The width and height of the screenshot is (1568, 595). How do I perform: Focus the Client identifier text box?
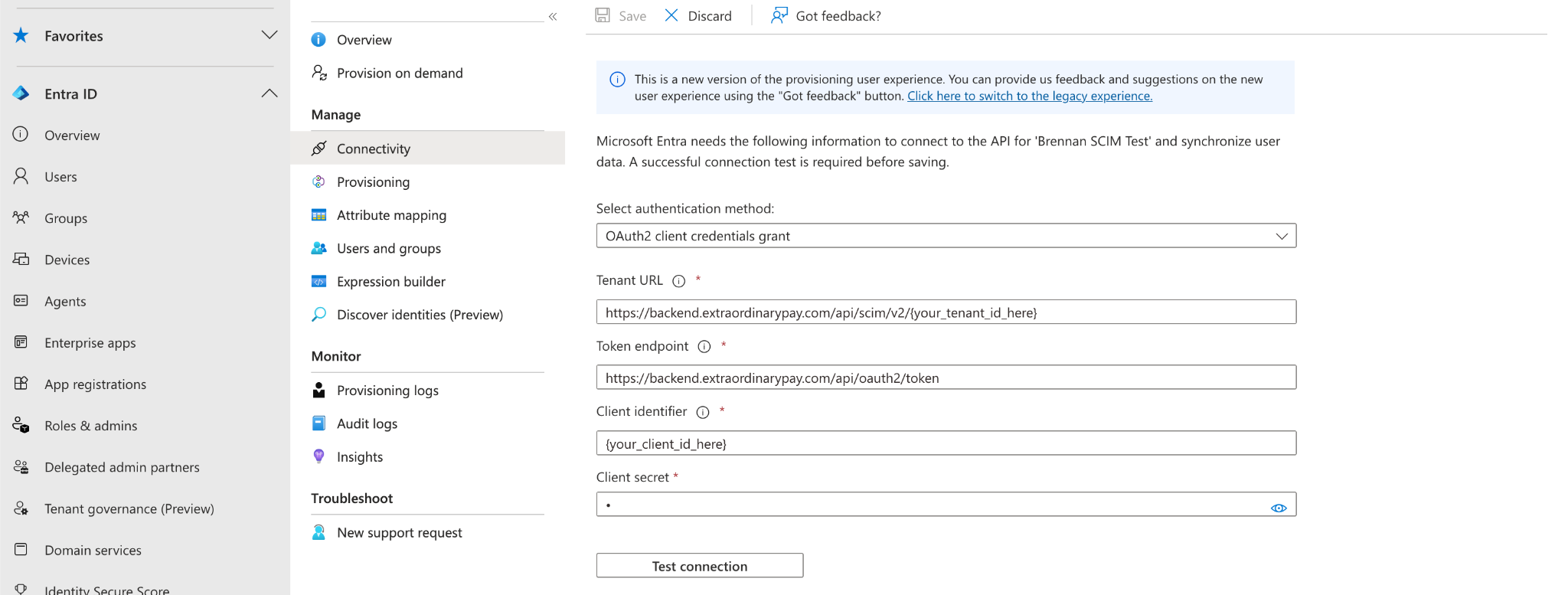pos(946,443)
